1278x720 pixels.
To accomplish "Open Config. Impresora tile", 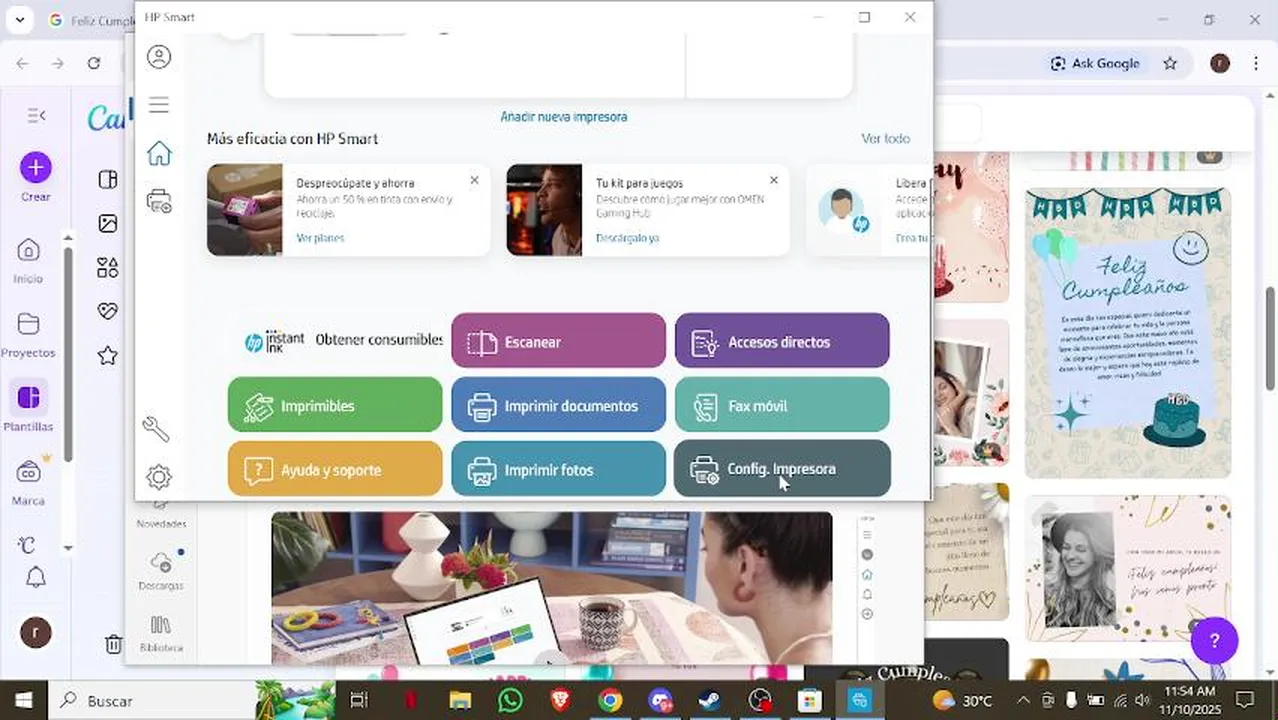I will [x=782, y=468].
